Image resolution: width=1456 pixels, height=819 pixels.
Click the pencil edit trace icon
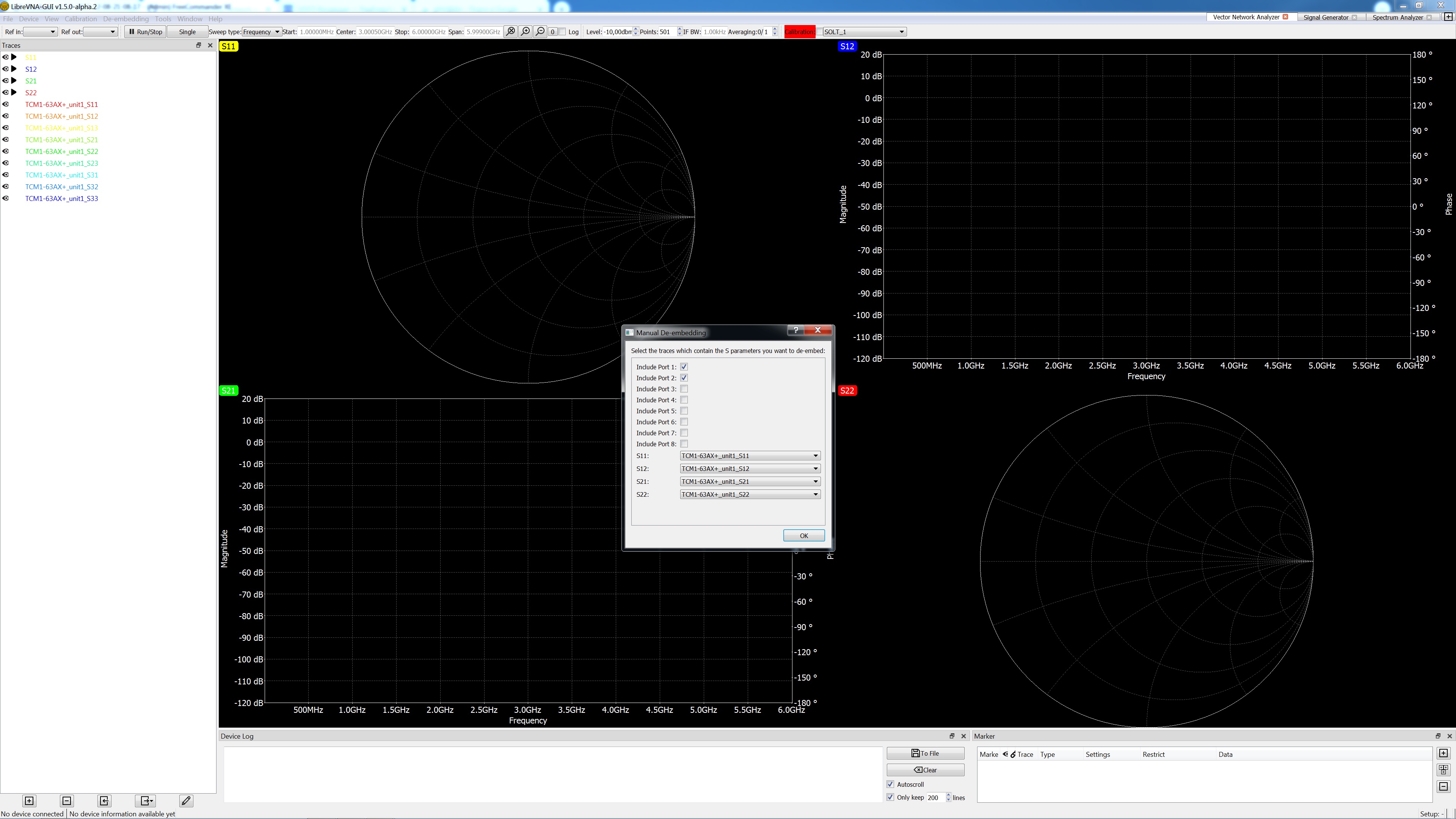click(x=186, y=800)
